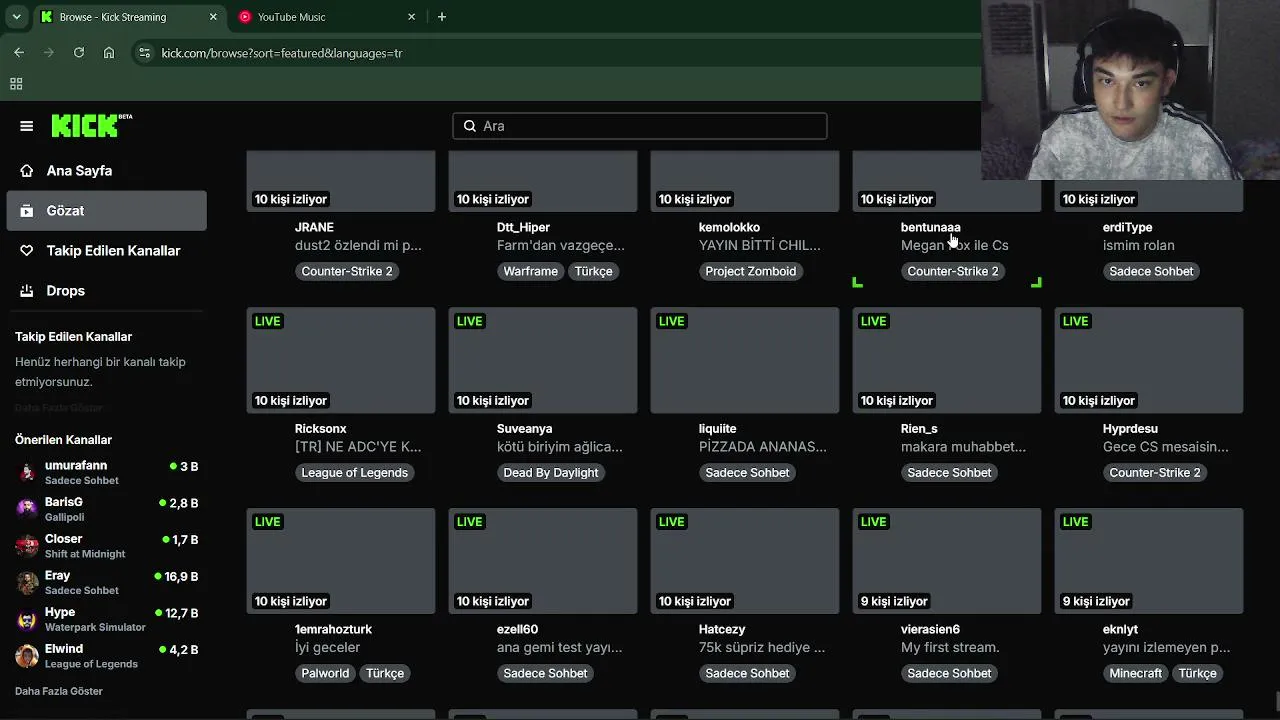Click the browser address bar URL
1280x720 pixels.
coord(282,53)
